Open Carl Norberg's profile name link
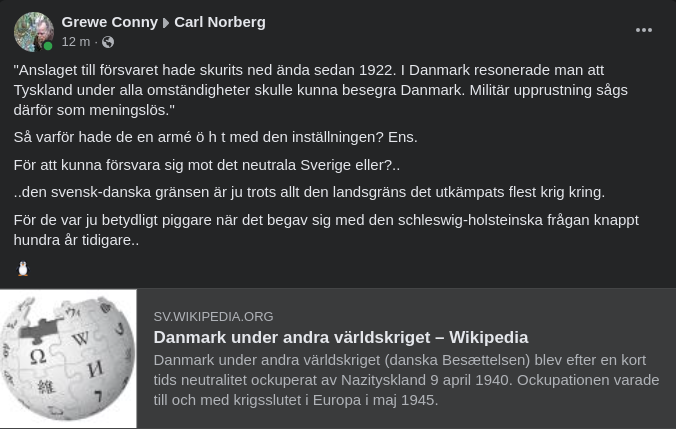 (x=220, y=21)
